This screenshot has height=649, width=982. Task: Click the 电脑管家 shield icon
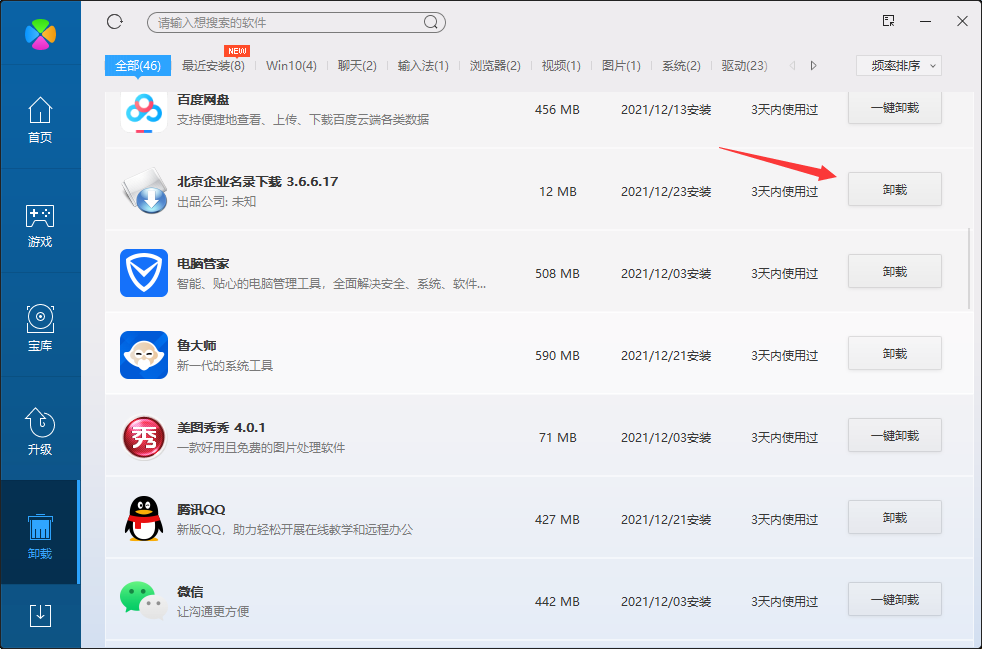coord(144,273)
